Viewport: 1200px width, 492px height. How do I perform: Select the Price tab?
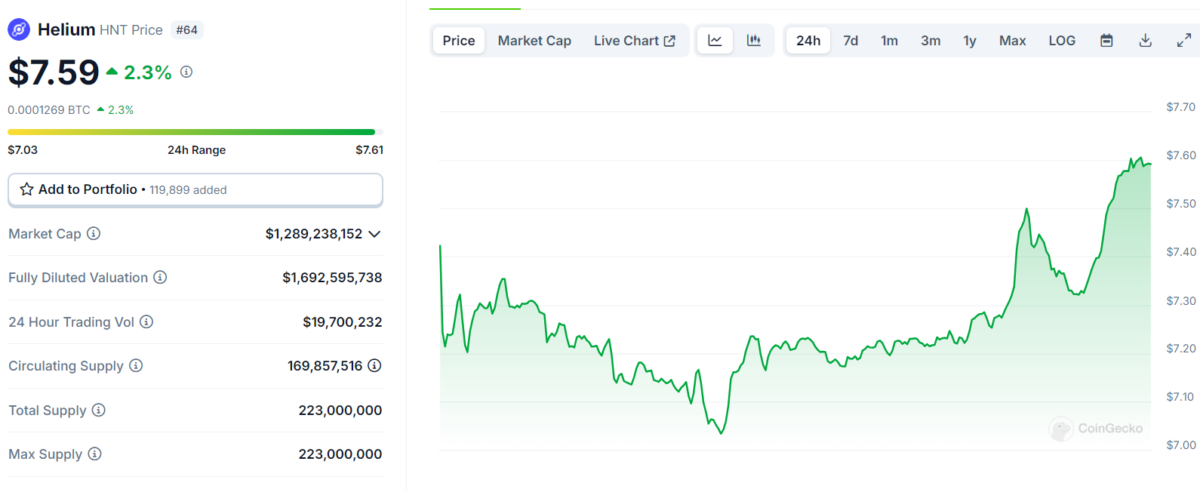(459, 41)
